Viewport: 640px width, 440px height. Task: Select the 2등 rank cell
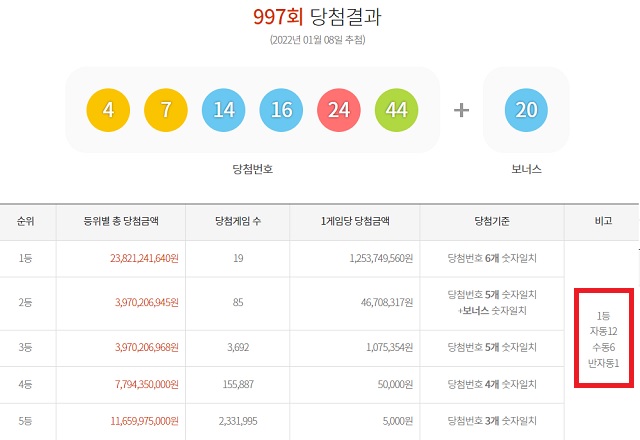(25, 302)
